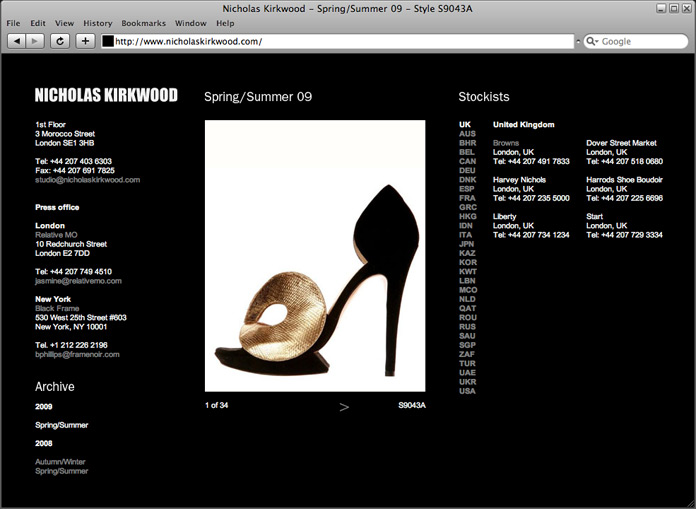This screenshot has width=696, height=509.
Task: Select USA in the stockists country list
Action: [x=467, y=391]
